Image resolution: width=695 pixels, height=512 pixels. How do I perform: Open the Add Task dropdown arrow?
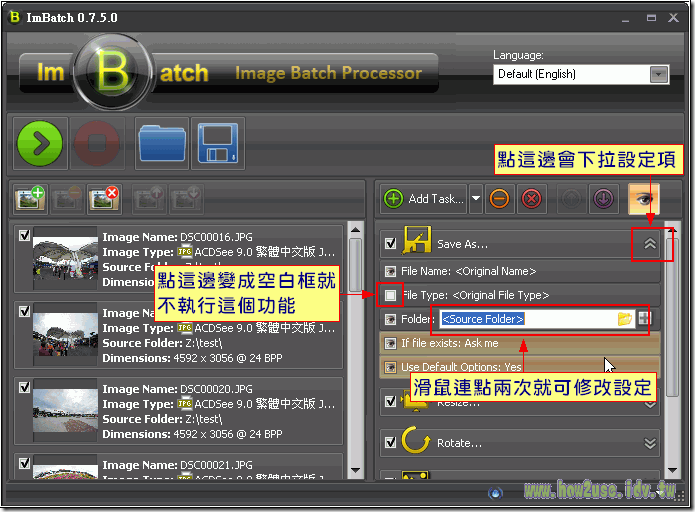(476, 199)
